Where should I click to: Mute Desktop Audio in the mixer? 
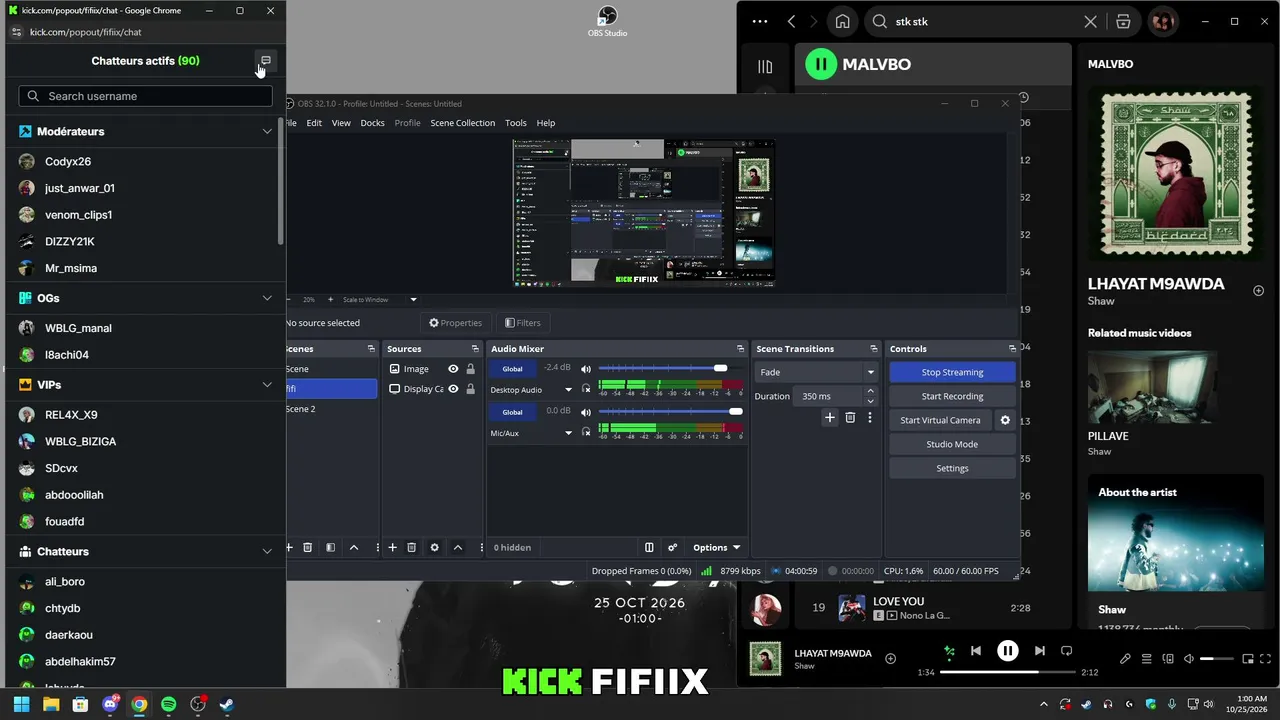tap(586, 369)
